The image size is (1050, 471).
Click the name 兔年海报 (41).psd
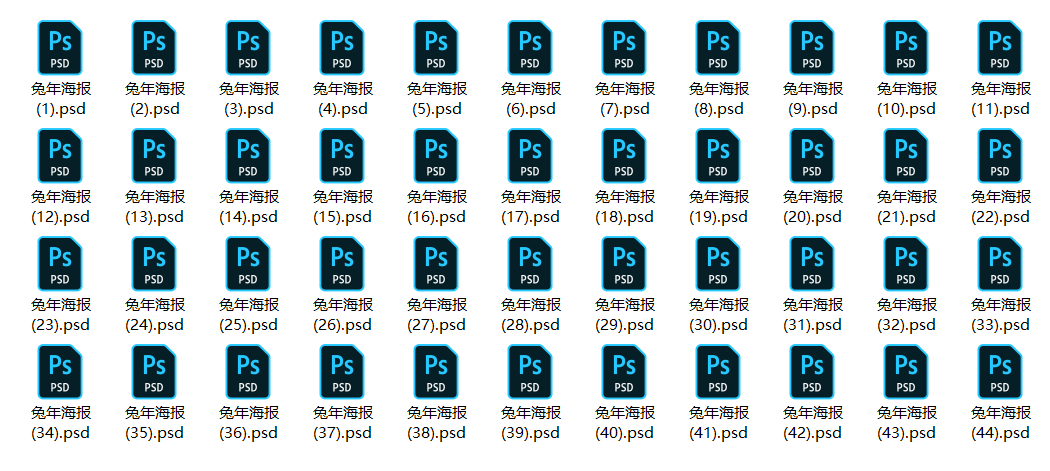pyautogui.click(x=719, y=422)
